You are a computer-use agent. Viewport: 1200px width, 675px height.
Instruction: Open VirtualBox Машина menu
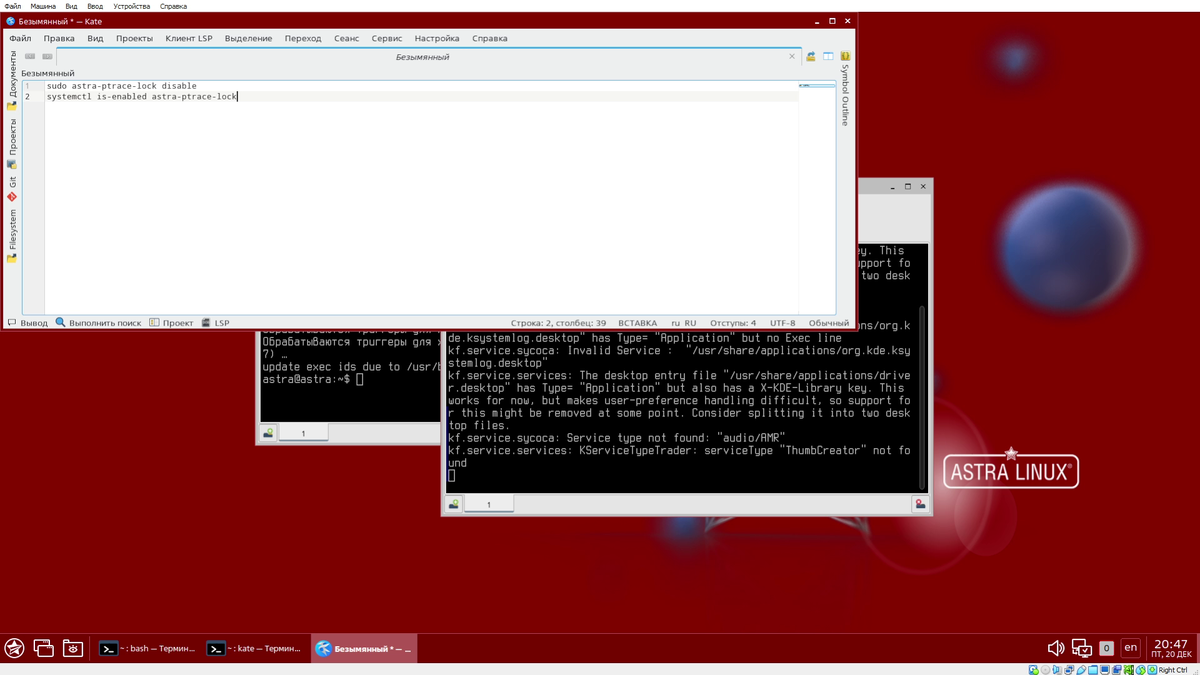(43, 6)
